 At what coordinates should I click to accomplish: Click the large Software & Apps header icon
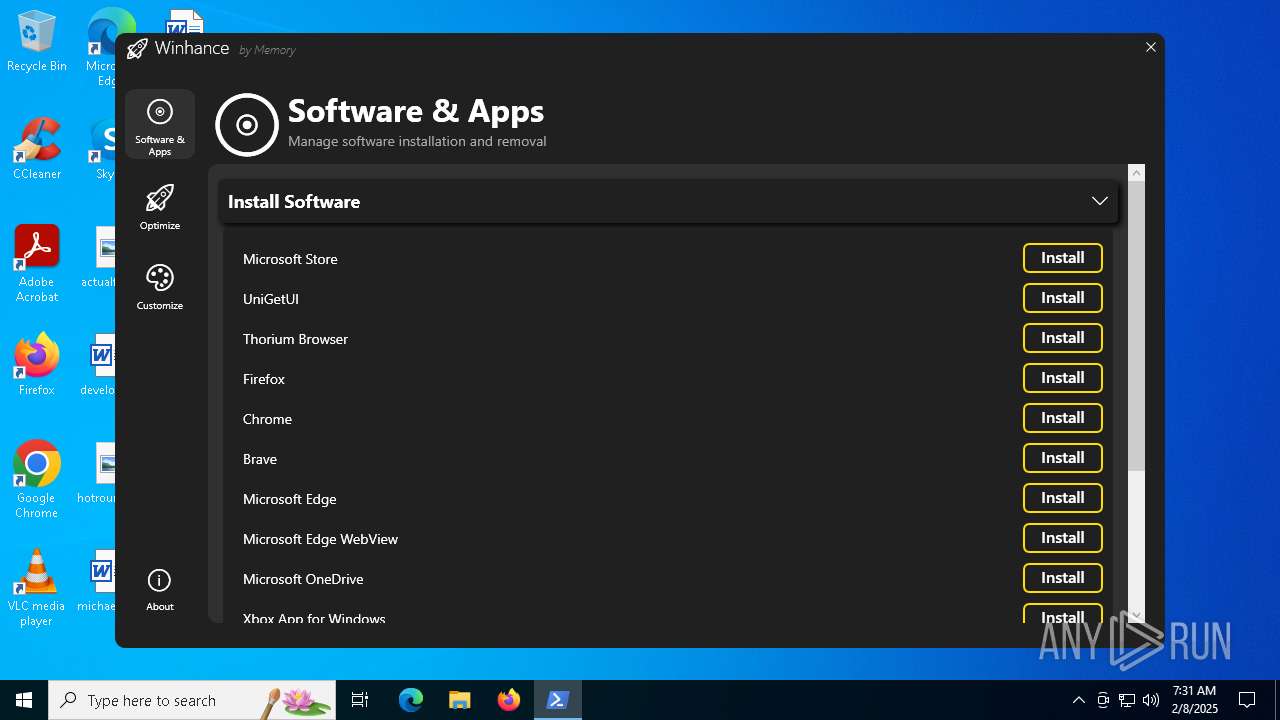click(x=247, y=125)
